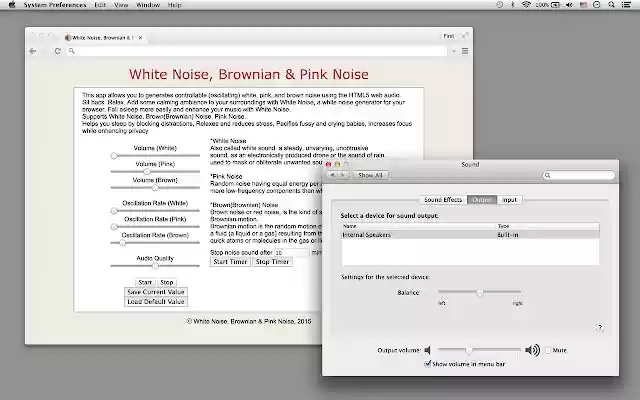Viewport: 640px width, 400px height.
Task: Click the Start noise button
Action: [x=145, y=282]
